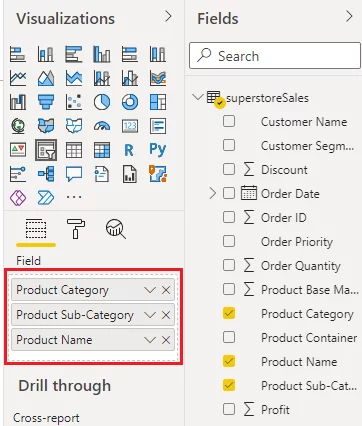The image size is (362, 426).
Task: Select the Stacked column chart visual
Action: [x=46, y=54]
